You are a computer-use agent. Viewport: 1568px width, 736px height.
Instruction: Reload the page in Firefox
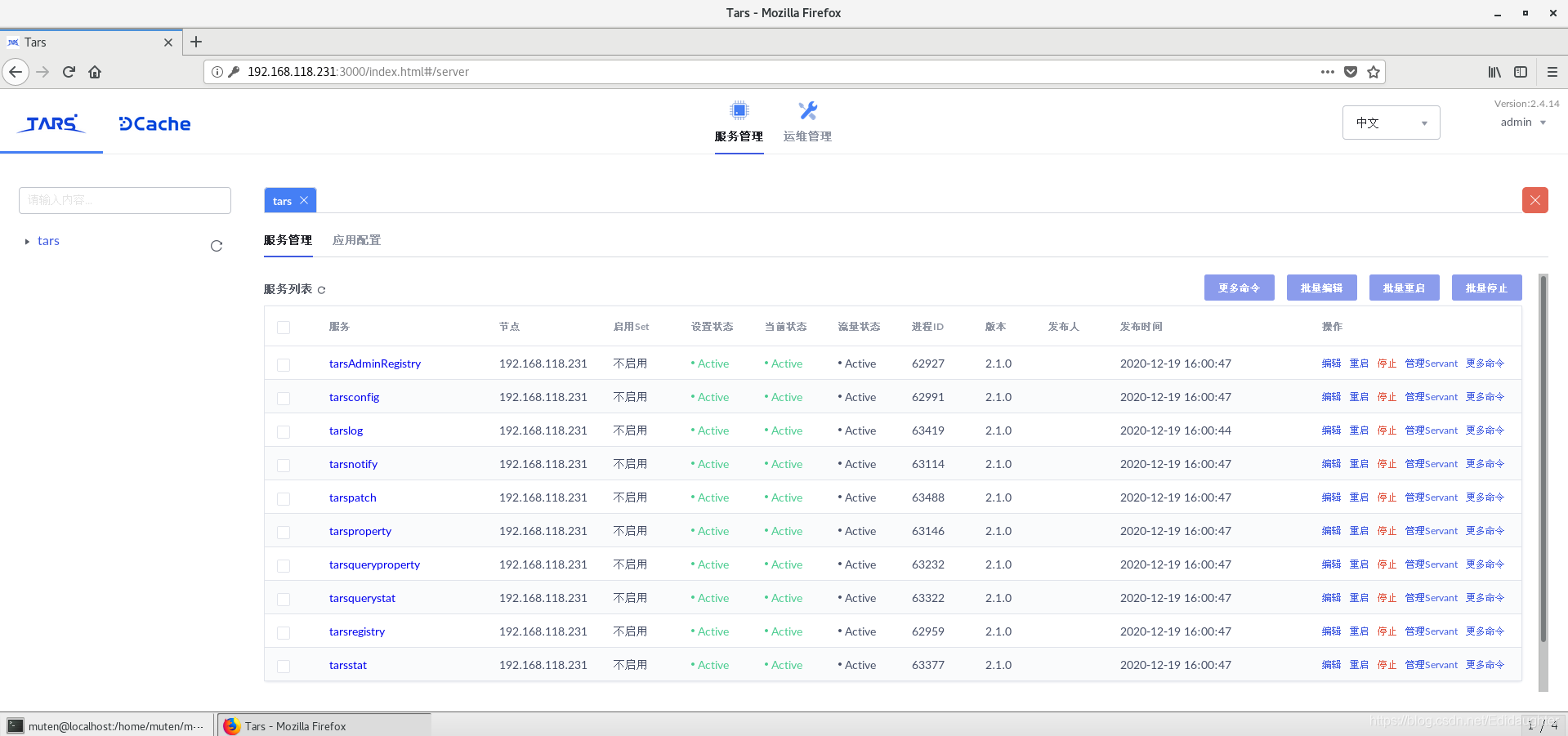click(x=69, y=72)
